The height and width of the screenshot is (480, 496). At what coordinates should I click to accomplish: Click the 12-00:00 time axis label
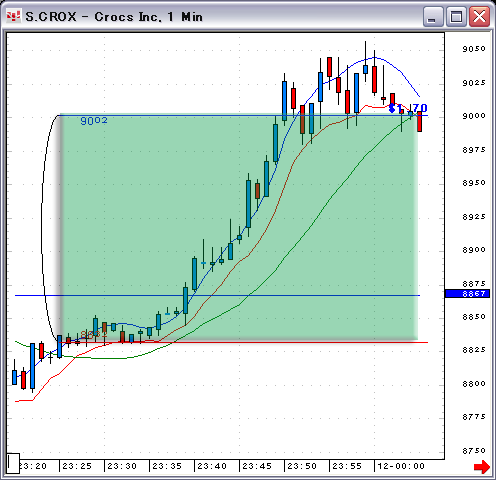click(x=401, y=466)
